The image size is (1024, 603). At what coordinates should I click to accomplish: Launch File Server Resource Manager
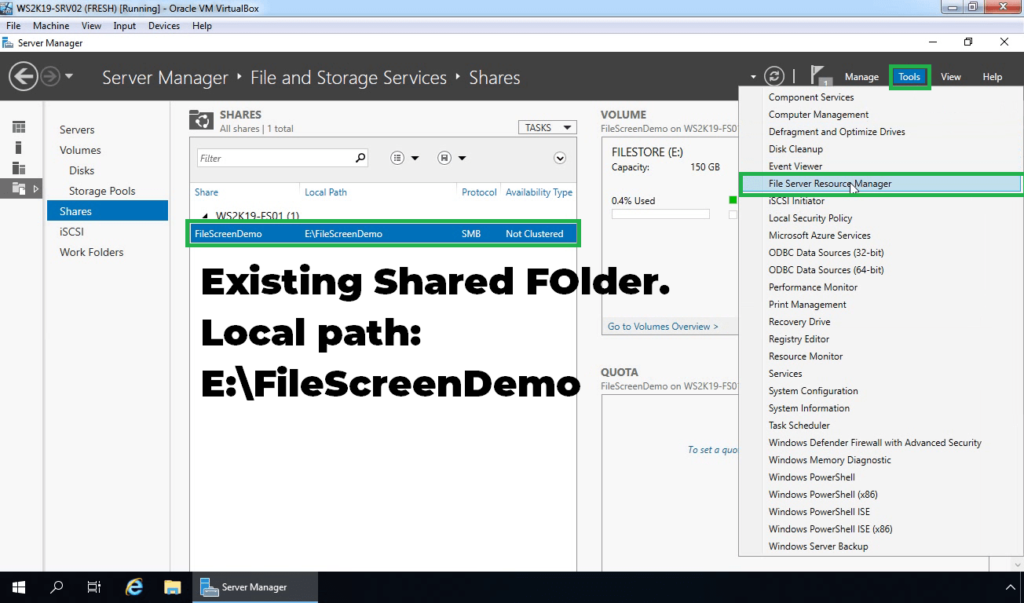coord(880,184)
